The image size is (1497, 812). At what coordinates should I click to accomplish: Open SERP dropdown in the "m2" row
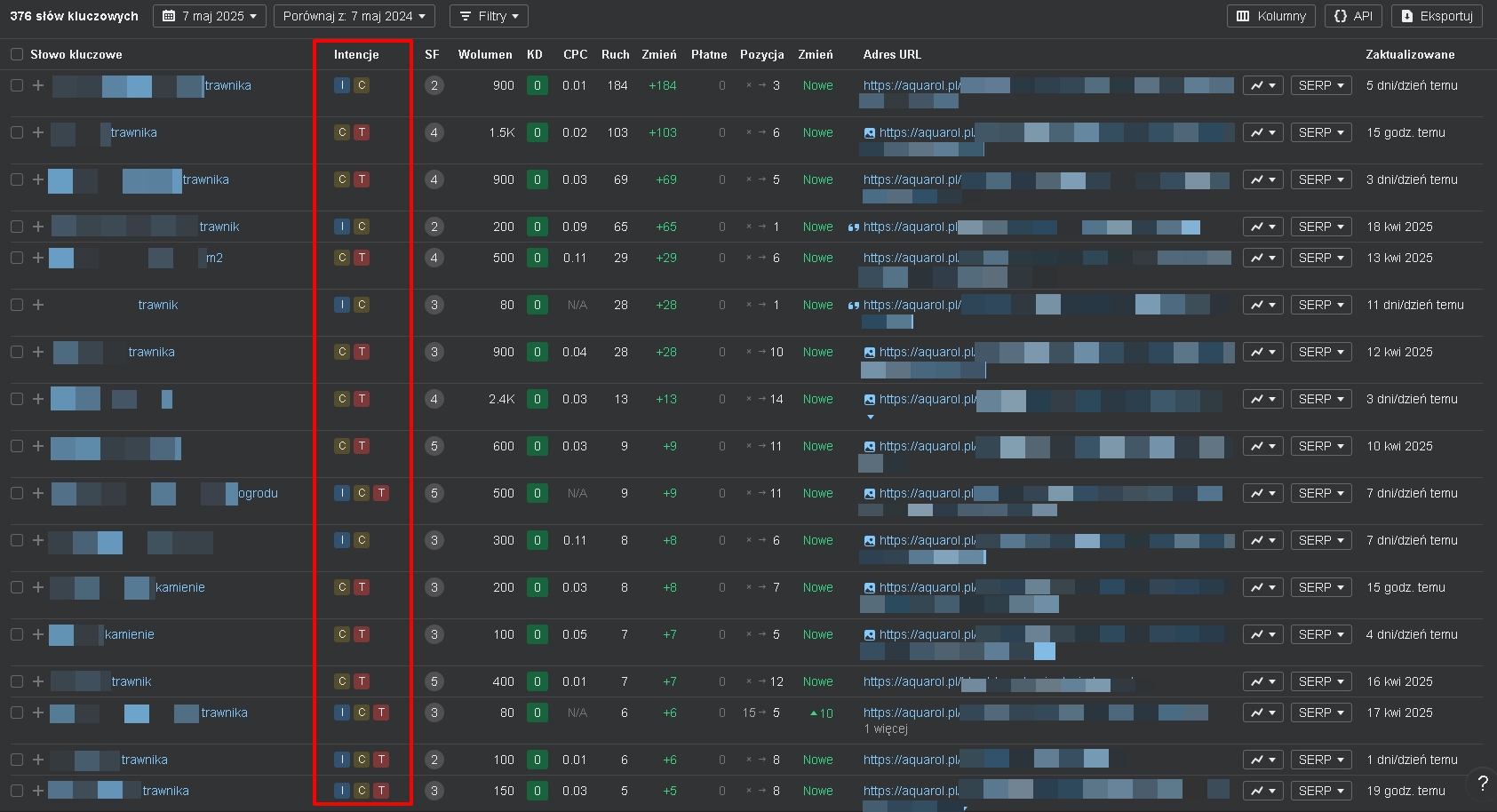pyautogui.click(x=1321, y=258)
